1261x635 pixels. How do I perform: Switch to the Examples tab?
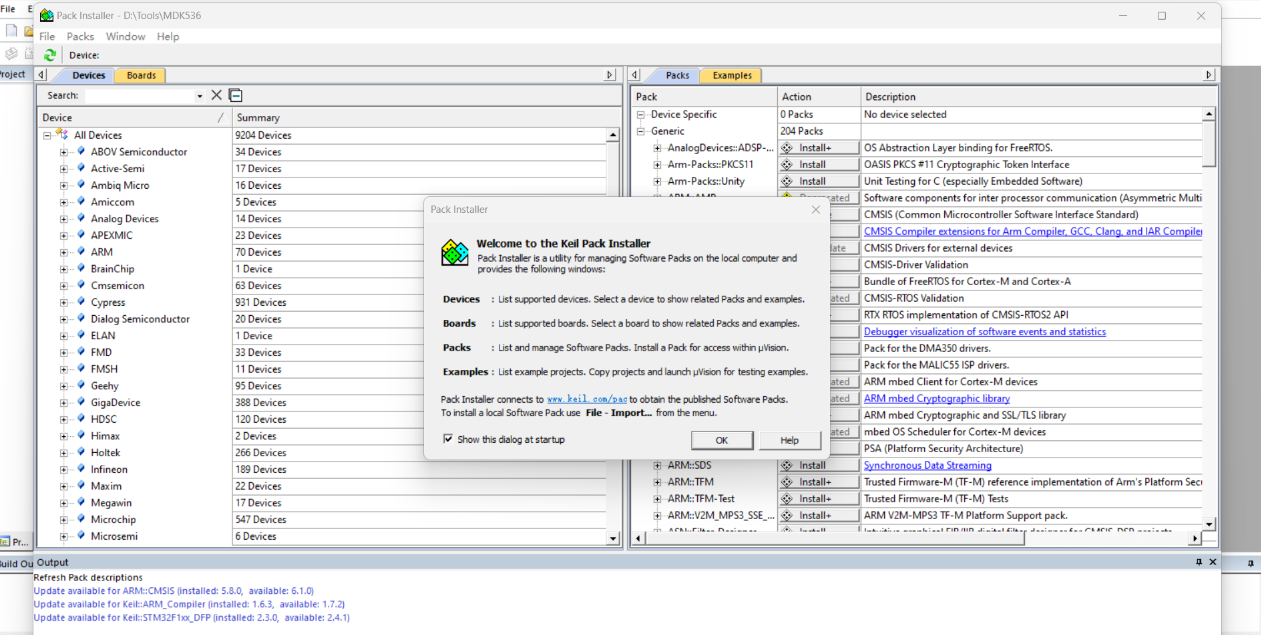(x=732, y=75)
